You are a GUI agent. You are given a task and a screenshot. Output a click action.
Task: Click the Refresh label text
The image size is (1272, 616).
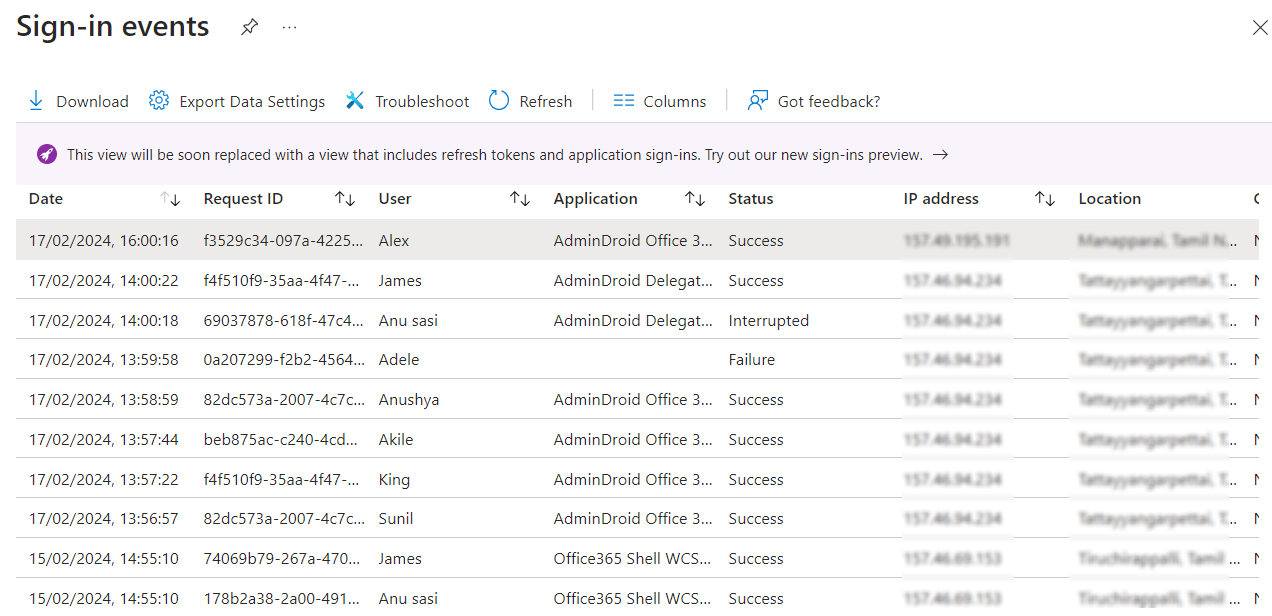coord(547,100)
